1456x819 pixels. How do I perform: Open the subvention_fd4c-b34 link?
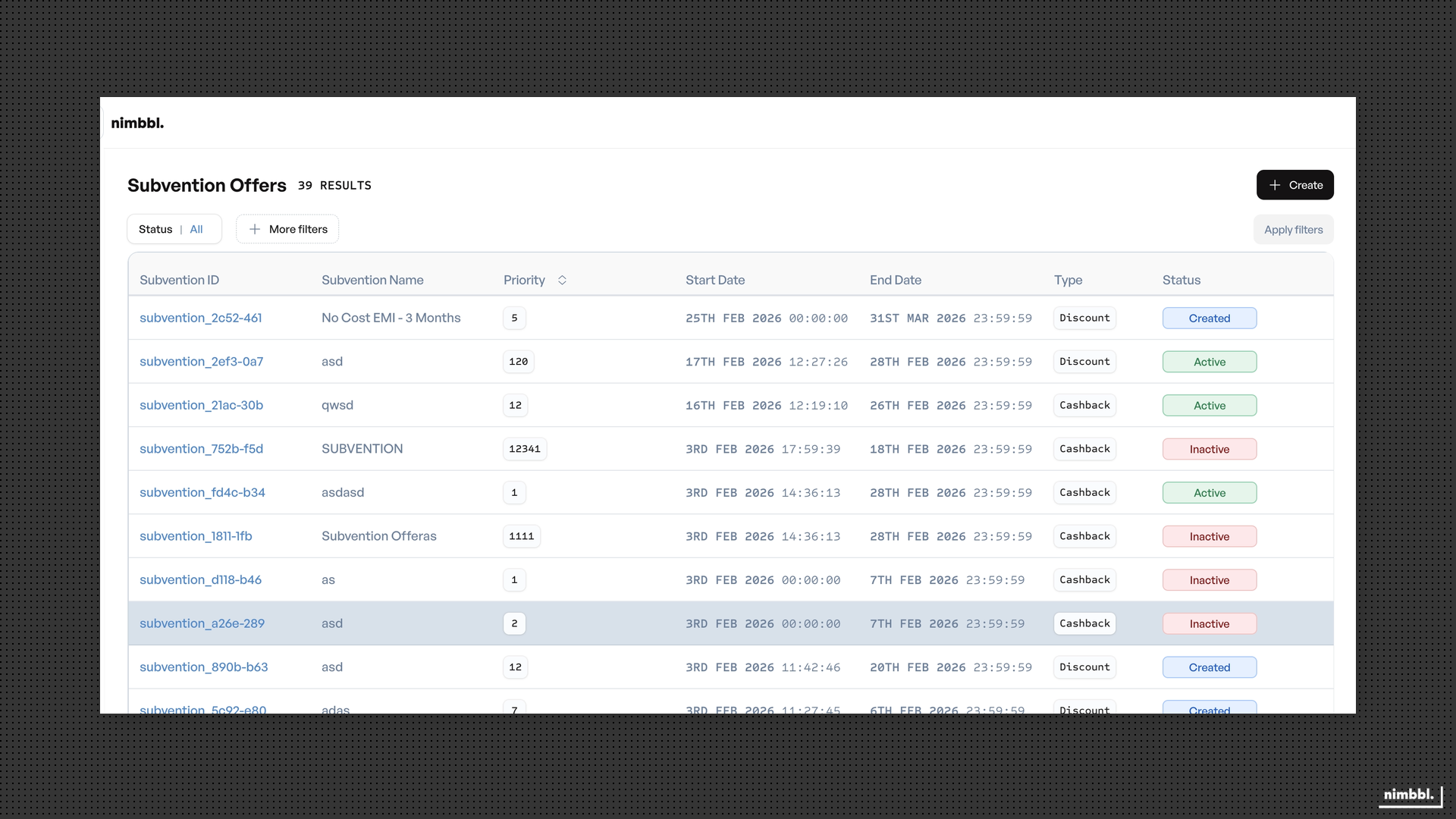click(202, 492)
